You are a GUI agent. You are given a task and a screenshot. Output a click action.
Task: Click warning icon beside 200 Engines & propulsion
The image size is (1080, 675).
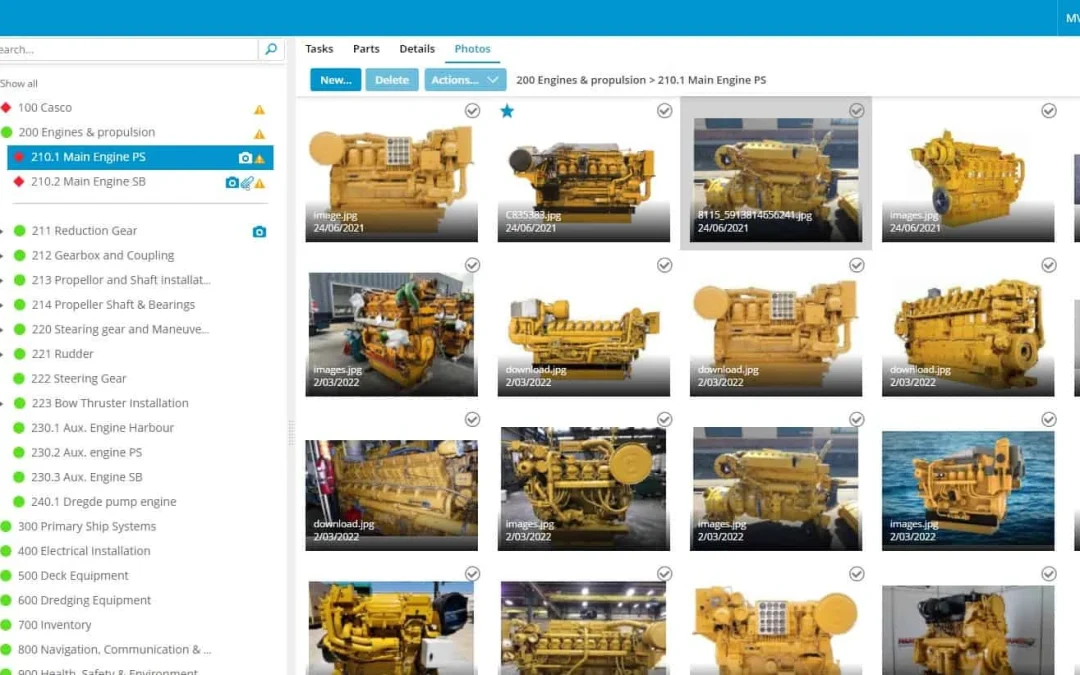259,134
